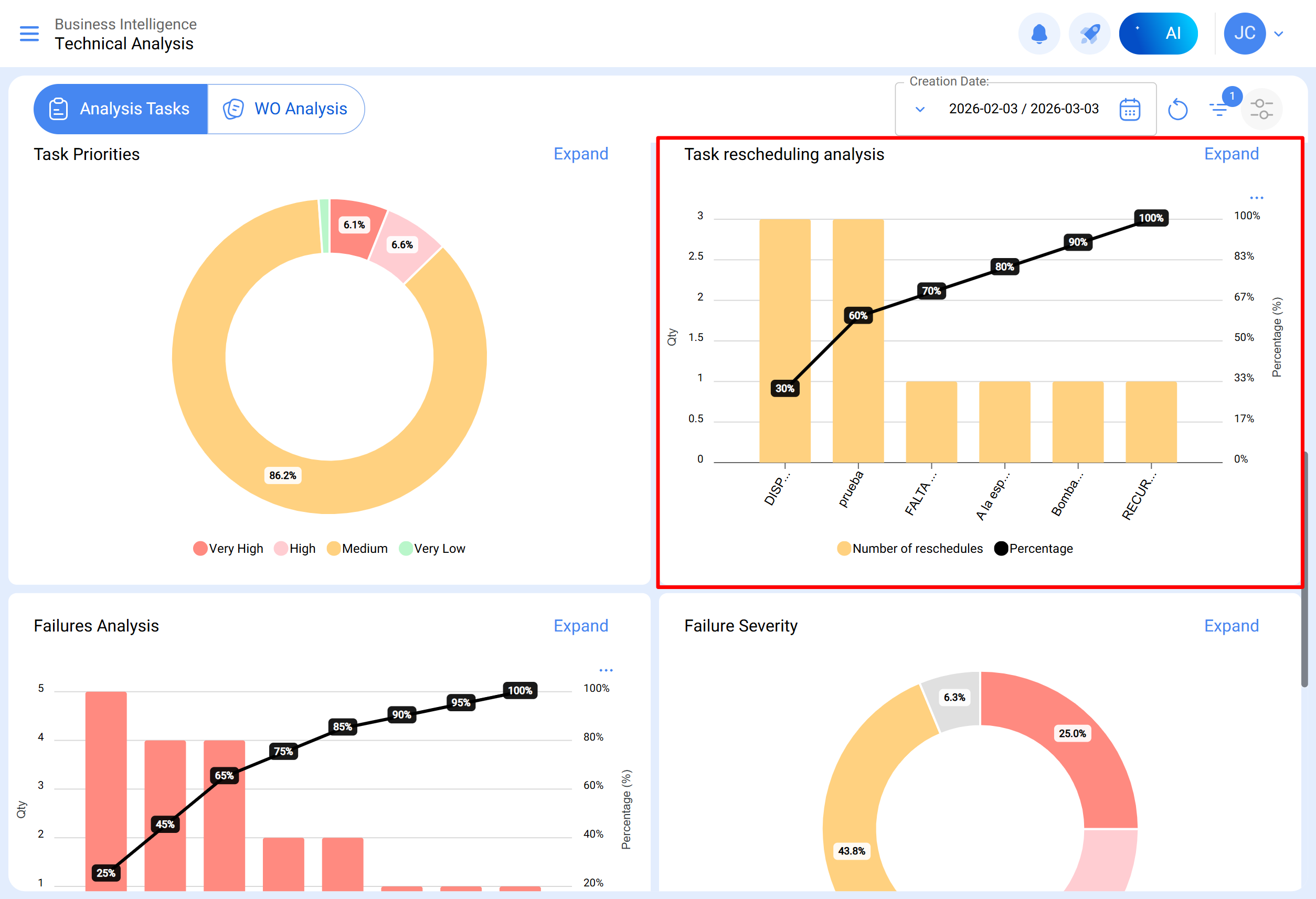1316x899 pixels.
Task: Expand the Task Priorities chart
Action: point(580,154)
